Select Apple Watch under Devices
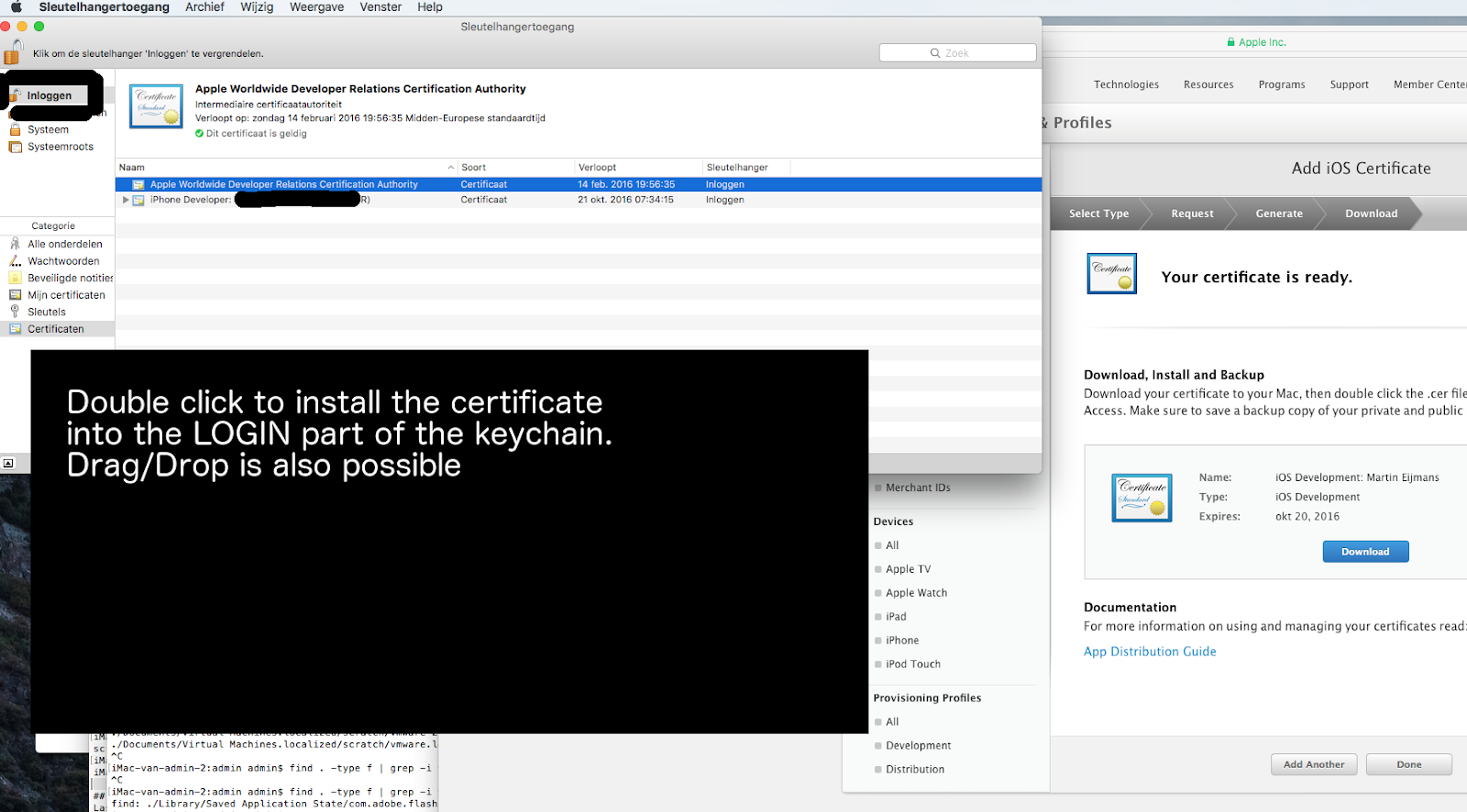 click(916, 593)
